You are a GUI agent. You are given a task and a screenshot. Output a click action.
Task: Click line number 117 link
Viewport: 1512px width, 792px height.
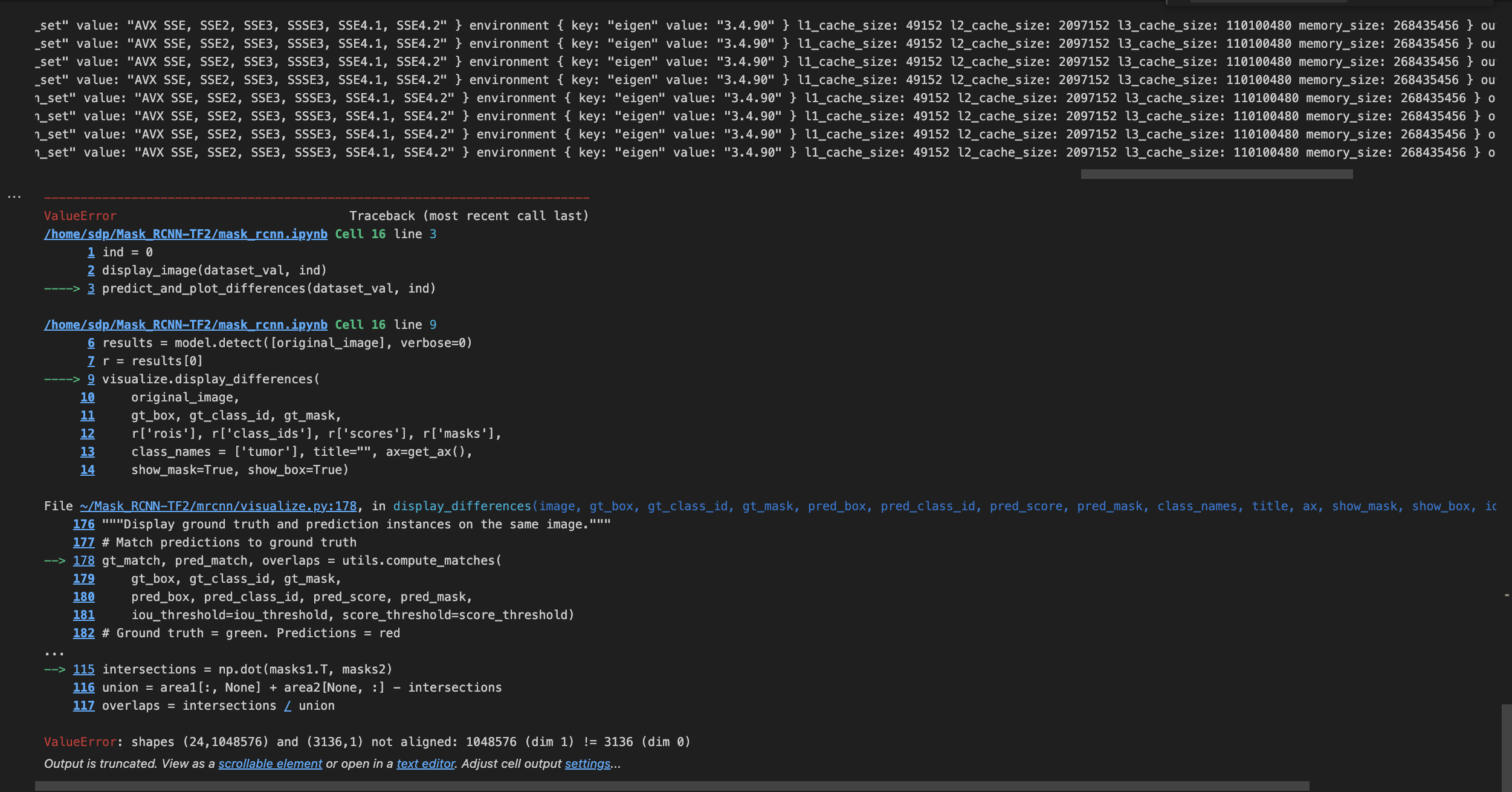(83, 706)
